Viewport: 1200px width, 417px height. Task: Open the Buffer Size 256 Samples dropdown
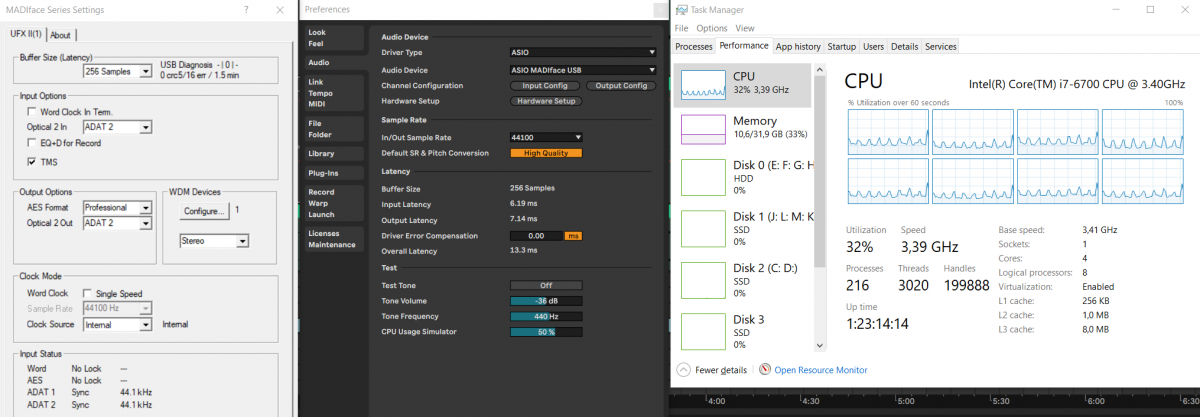coord(118,72)
